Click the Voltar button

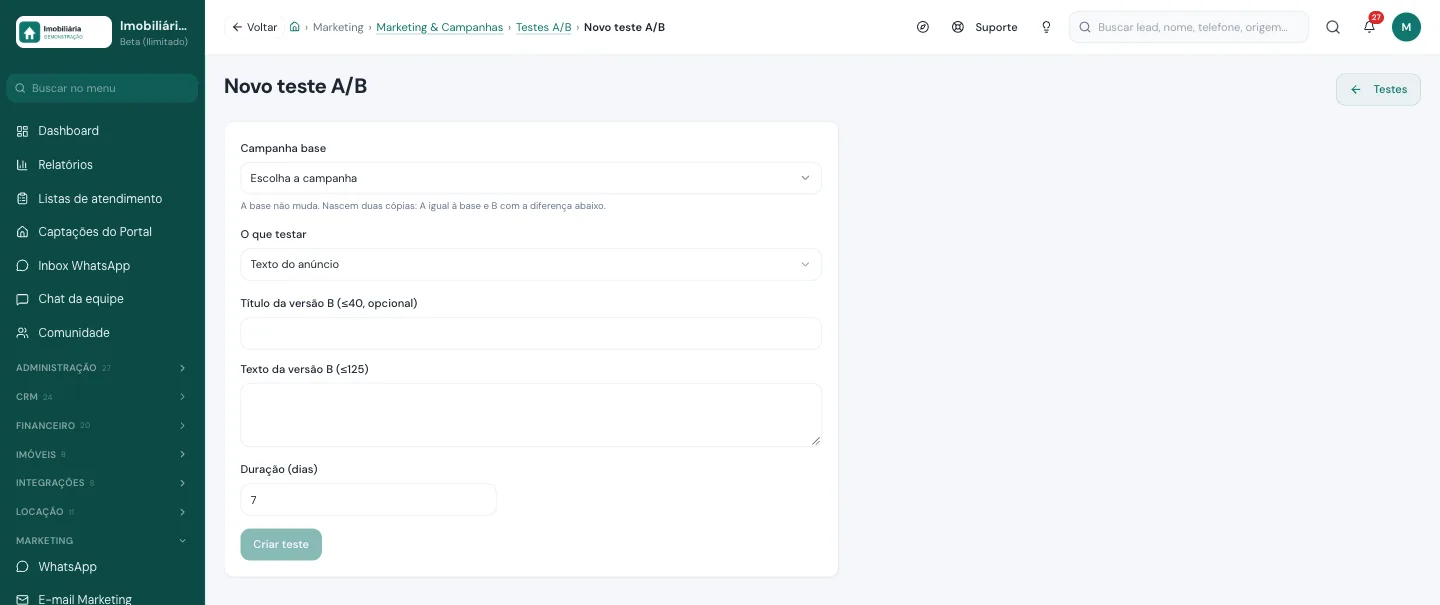tap(254, 27)
